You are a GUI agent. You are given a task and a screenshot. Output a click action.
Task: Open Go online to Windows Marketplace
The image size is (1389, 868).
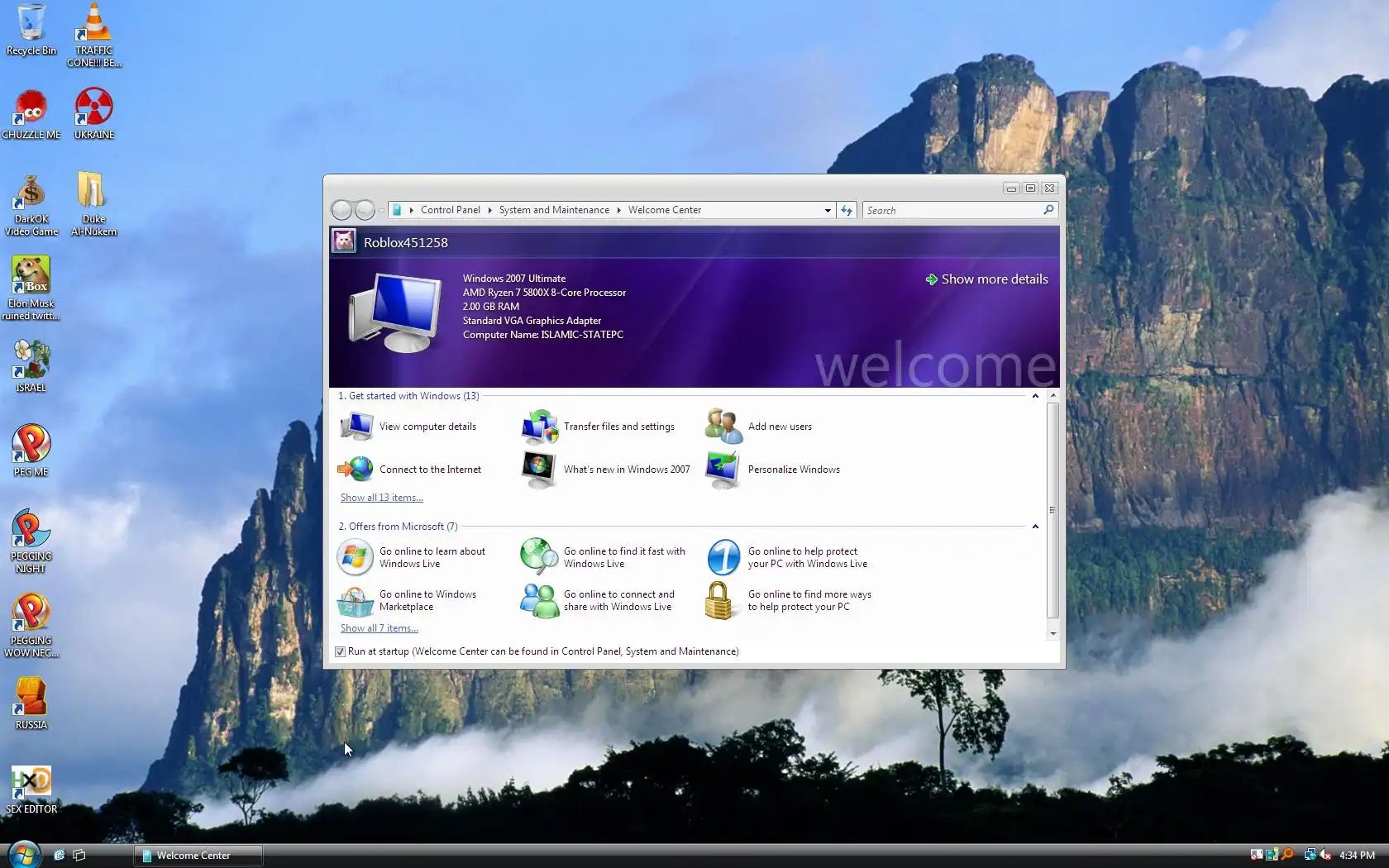point(408,600)
